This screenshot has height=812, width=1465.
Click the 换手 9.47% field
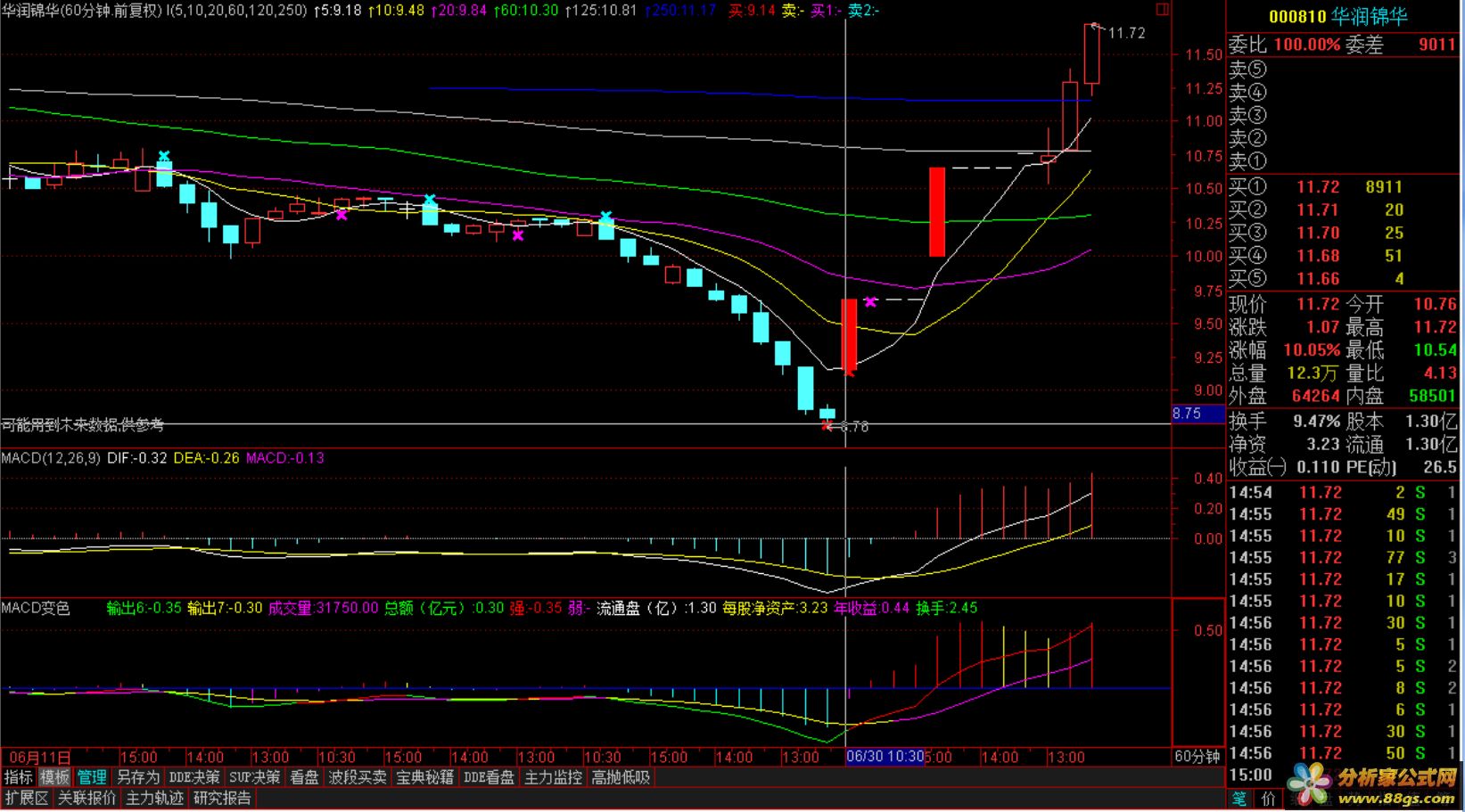click(x=1284, y=421)
